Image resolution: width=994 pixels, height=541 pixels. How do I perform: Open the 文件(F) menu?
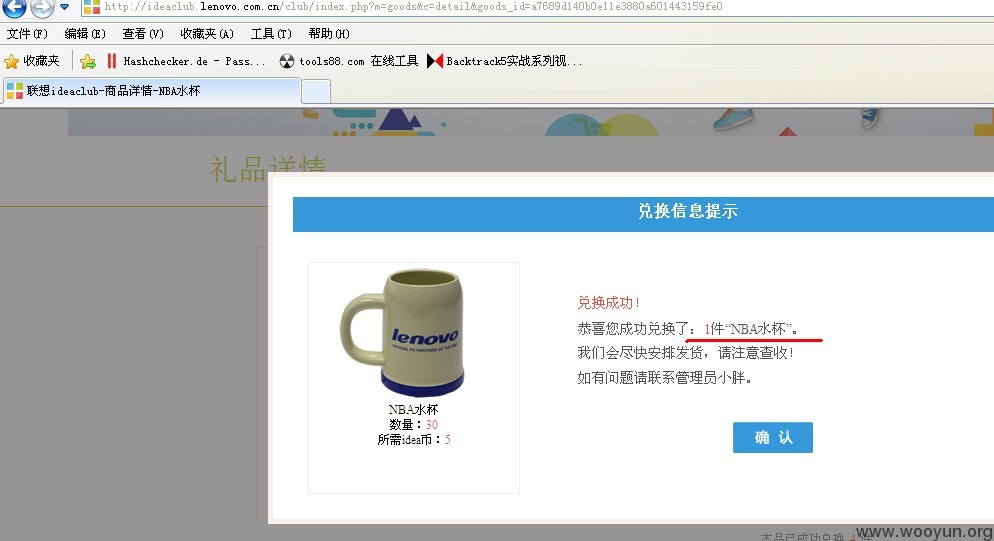(27, 34)
